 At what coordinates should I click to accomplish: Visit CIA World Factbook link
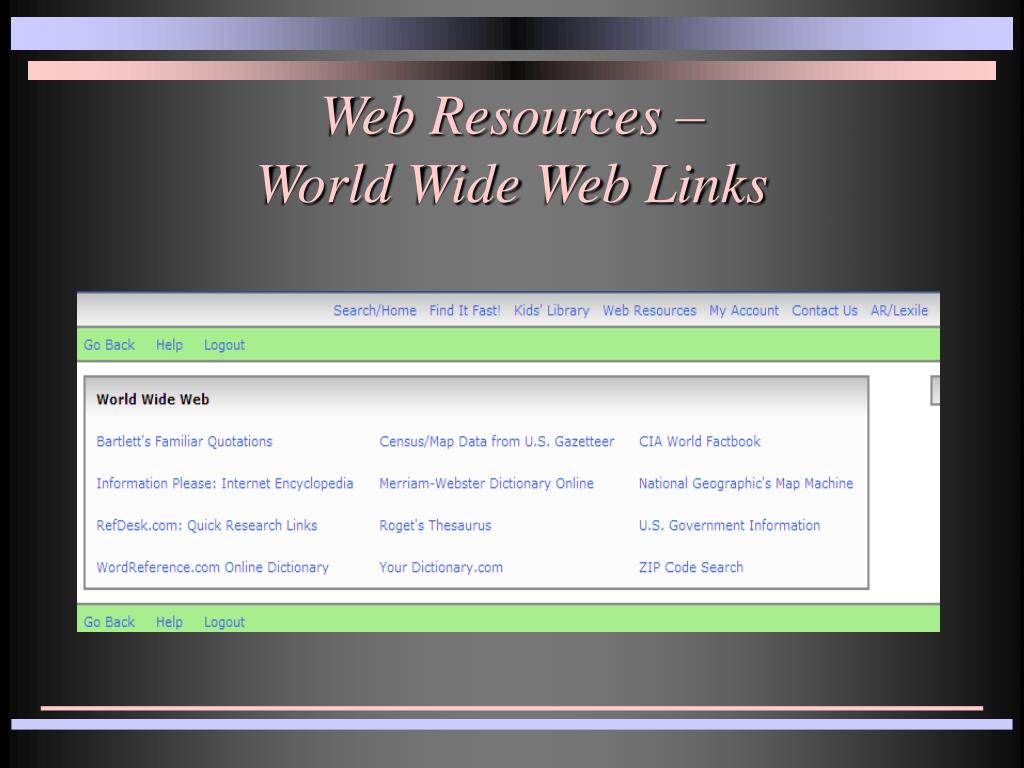[x=699, y=441]
